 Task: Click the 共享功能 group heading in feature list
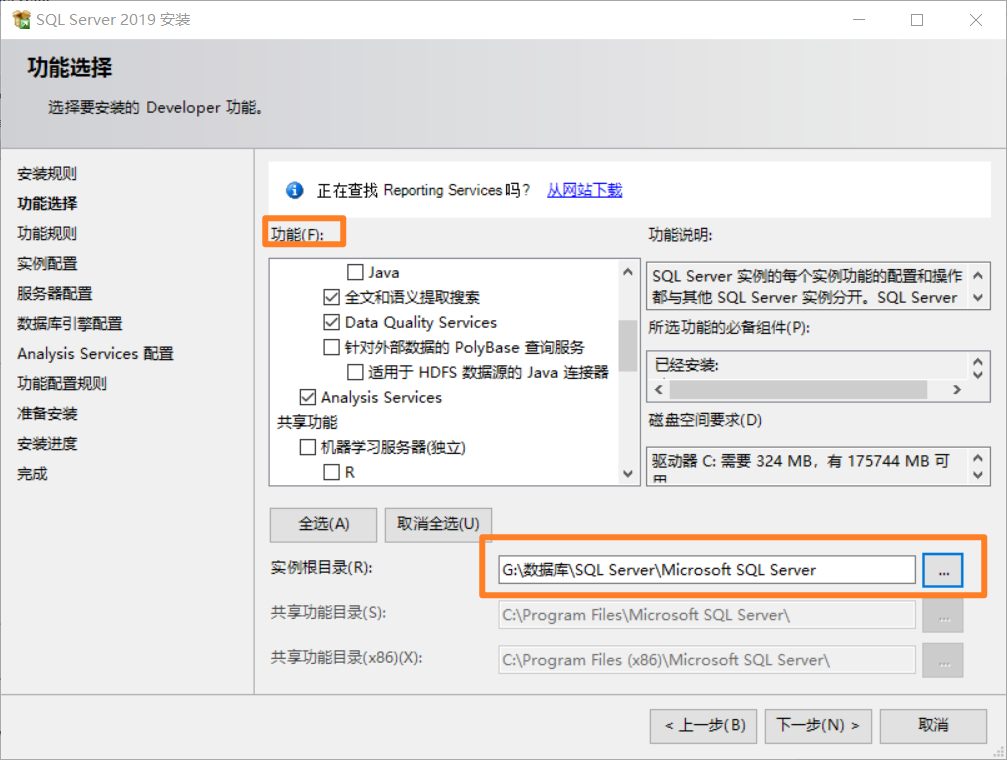tap(307, 423)
